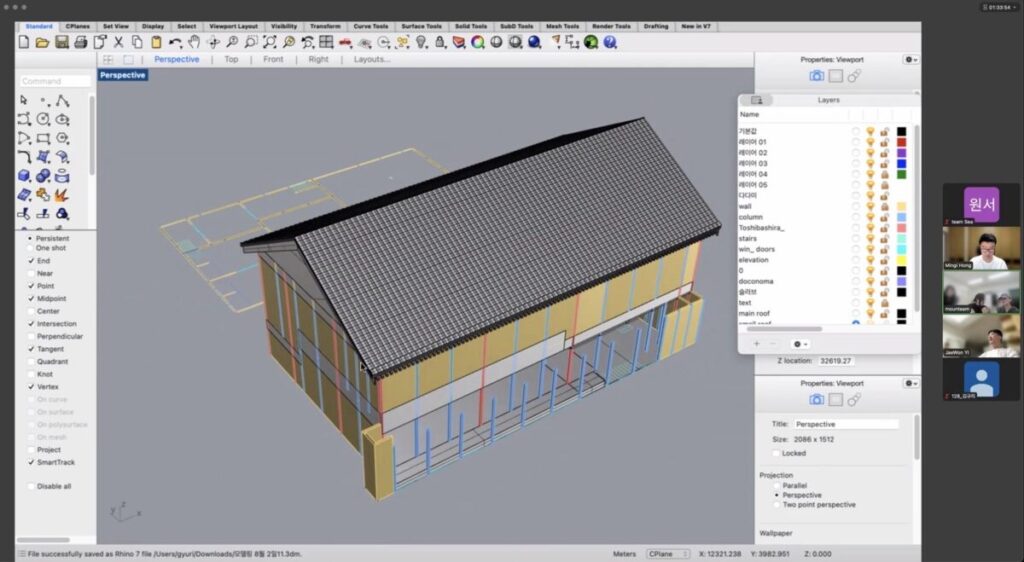Screen dimensions: 1024x562
Task: Switch to the Right viewport tab
Action: (319, 59)
